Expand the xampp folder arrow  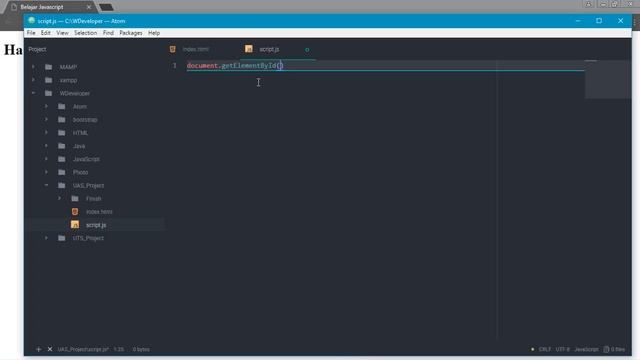[x=33, y=80]
